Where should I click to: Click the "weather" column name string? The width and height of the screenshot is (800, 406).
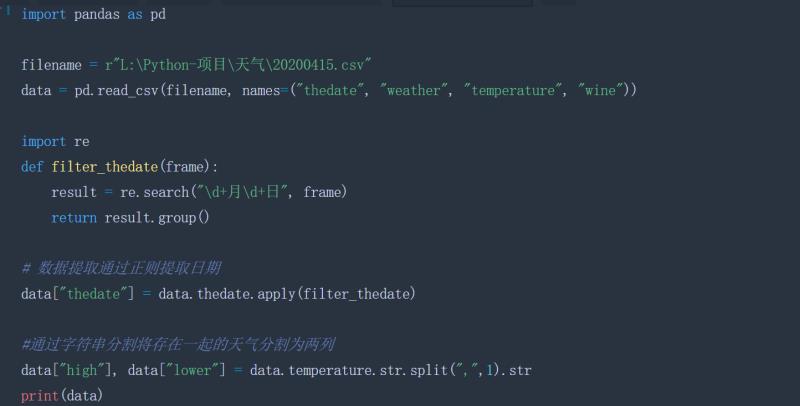(415, 90)
